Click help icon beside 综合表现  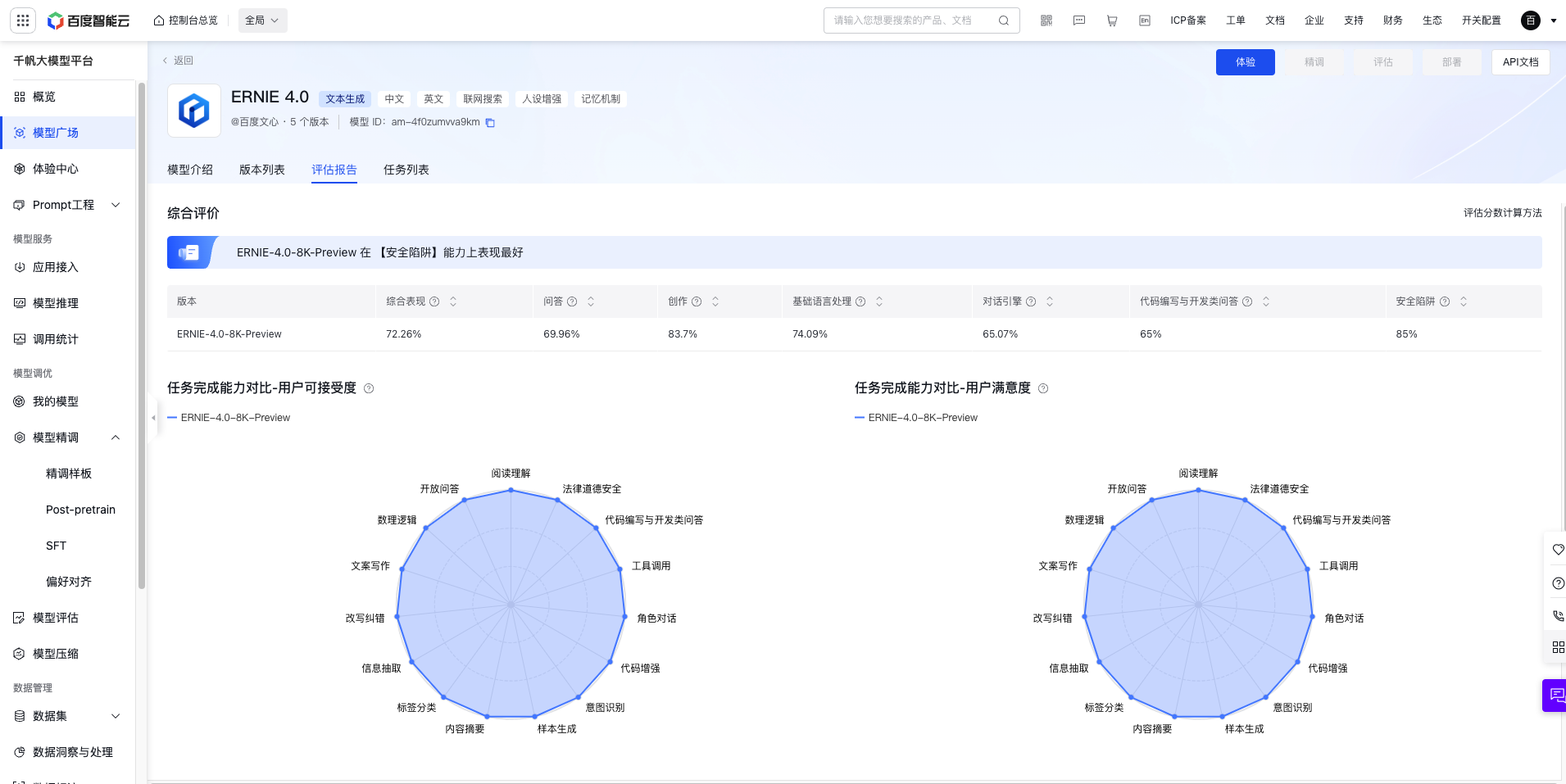434,301
